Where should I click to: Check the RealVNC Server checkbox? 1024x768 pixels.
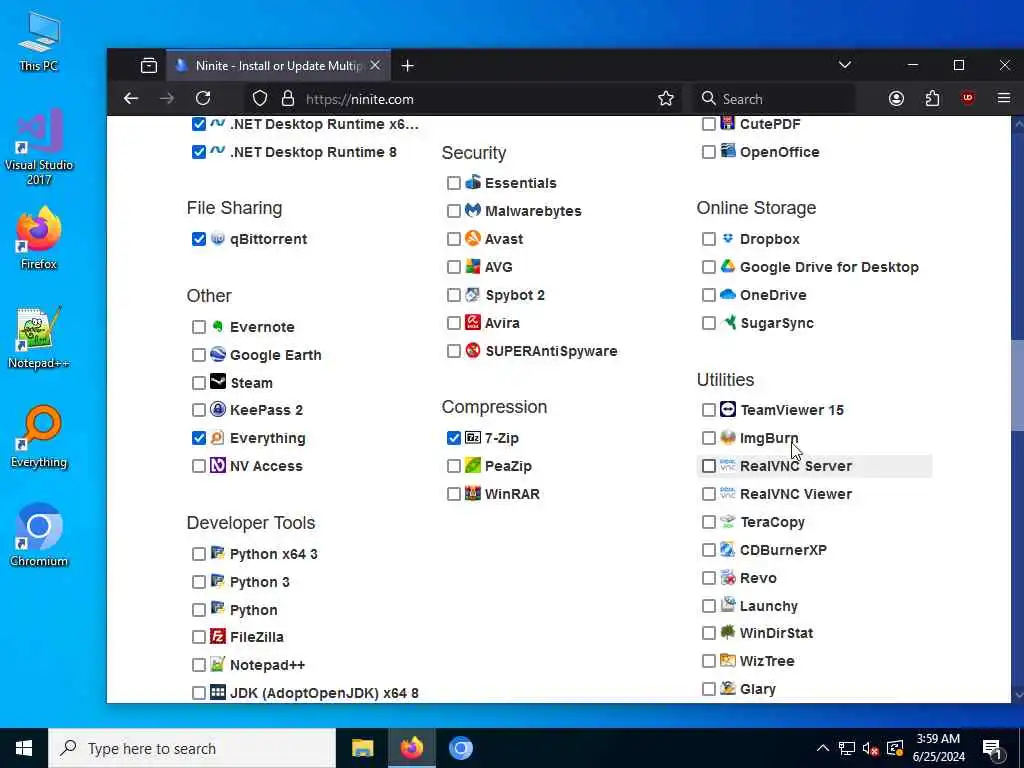(x=709, y=466)
